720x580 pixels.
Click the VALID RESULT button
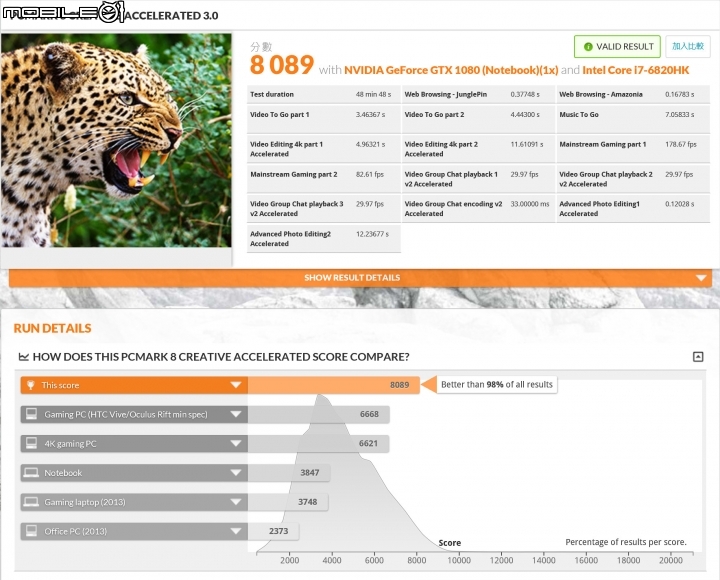tap(617, 46)
